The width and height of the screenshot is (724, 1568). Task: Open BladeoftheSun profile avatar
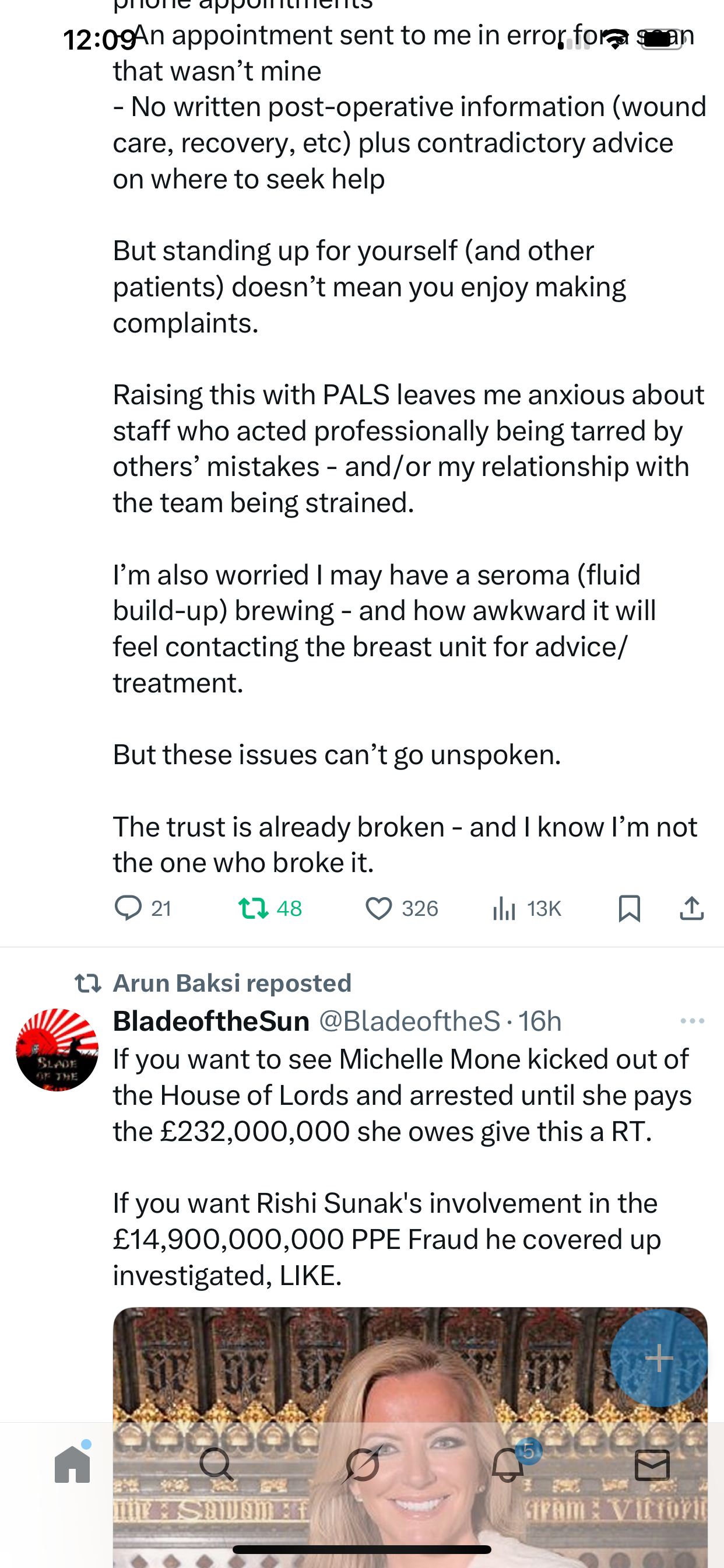pos(57,1050)
